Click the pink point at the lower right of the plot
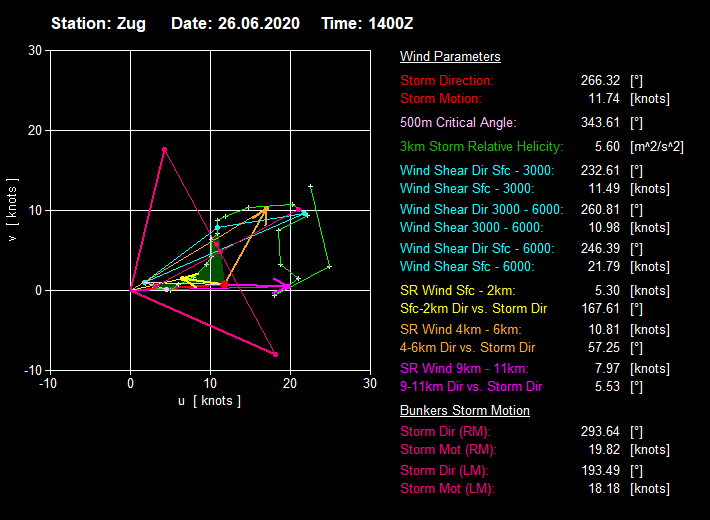Image resolution: width=710 pixels, height=520 pixels. 275,354
